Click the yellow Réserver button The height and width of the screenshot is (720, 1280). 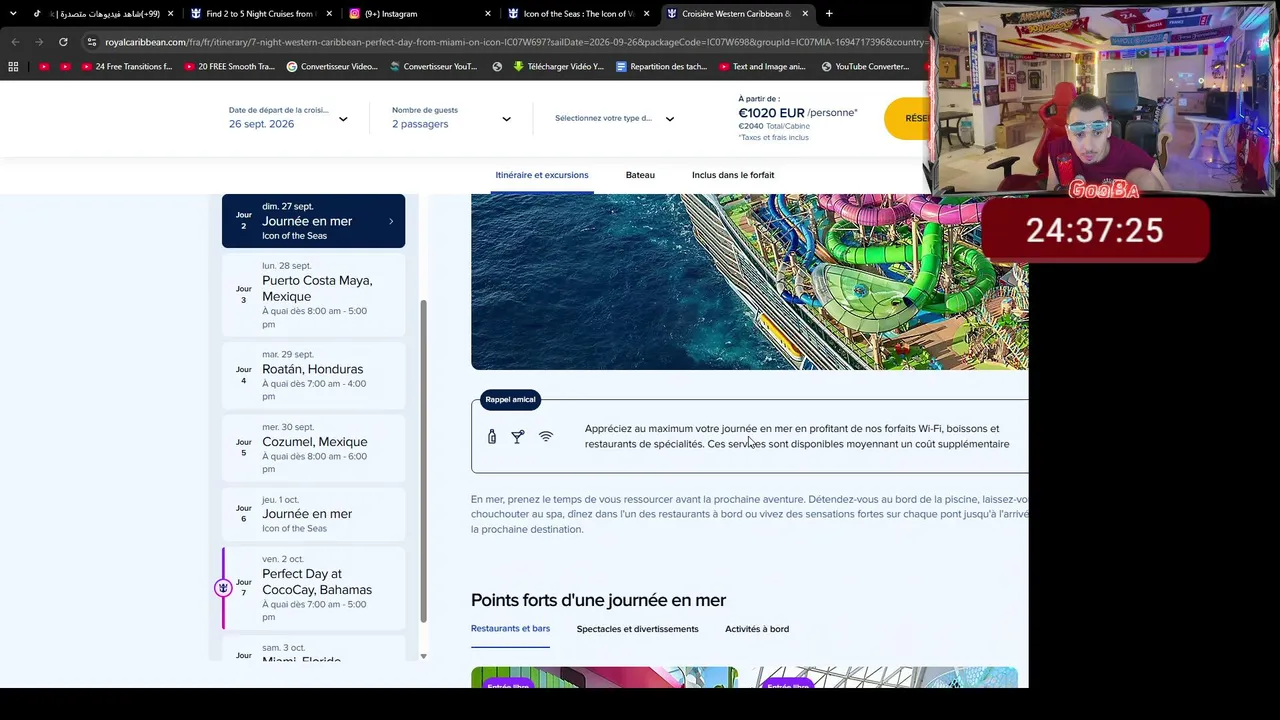(908, 118)
